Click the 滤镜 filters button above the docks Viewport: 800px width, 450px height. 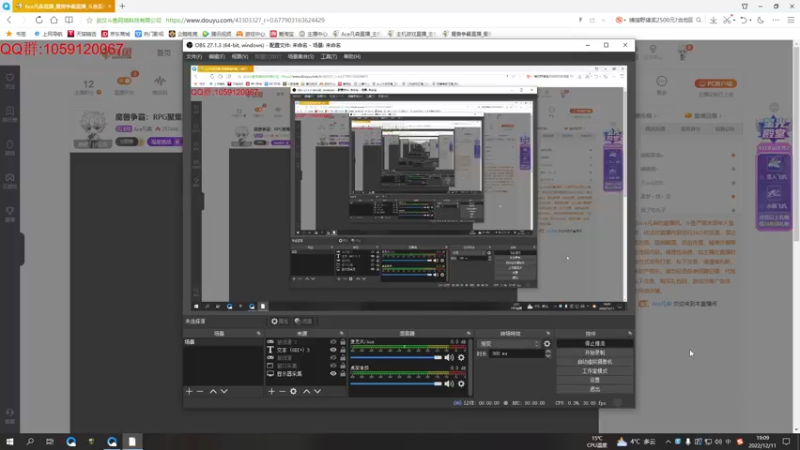[303, 321]
